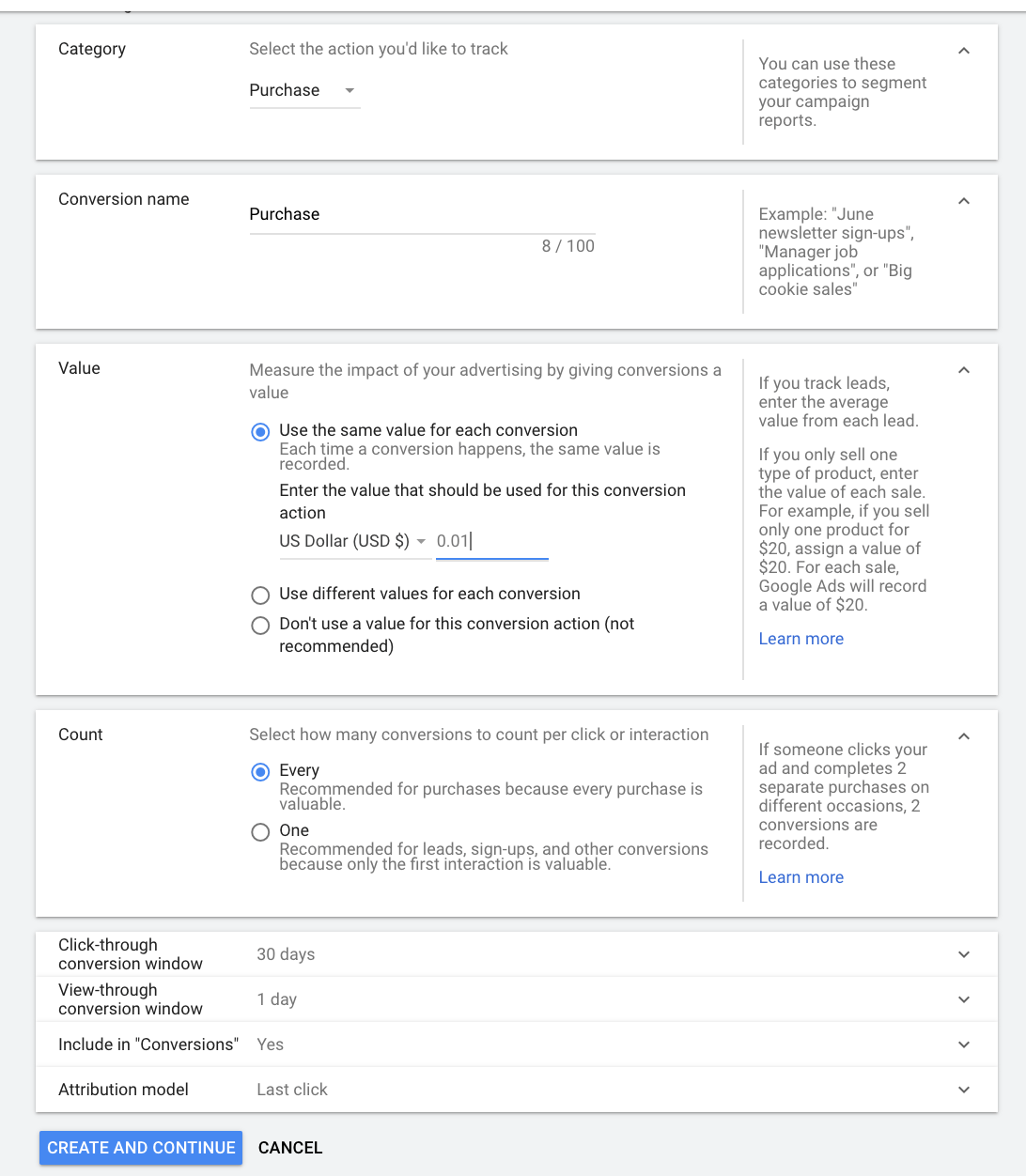This screenshot has width=1026, height=1176.
Task: Select 'Don't use a value for this conversion action'
Action: 260,625
